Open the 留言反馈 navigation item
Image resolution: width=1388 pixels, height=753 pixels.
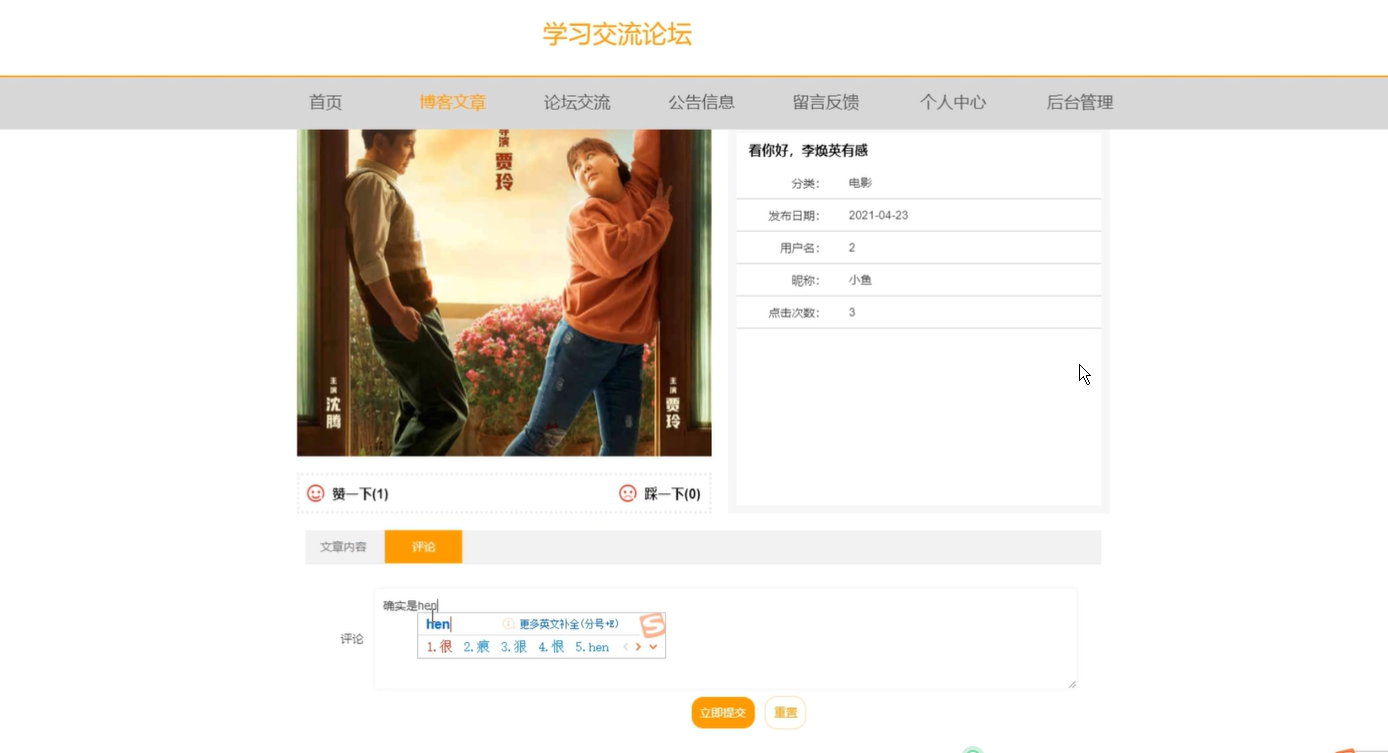[826, 102]
